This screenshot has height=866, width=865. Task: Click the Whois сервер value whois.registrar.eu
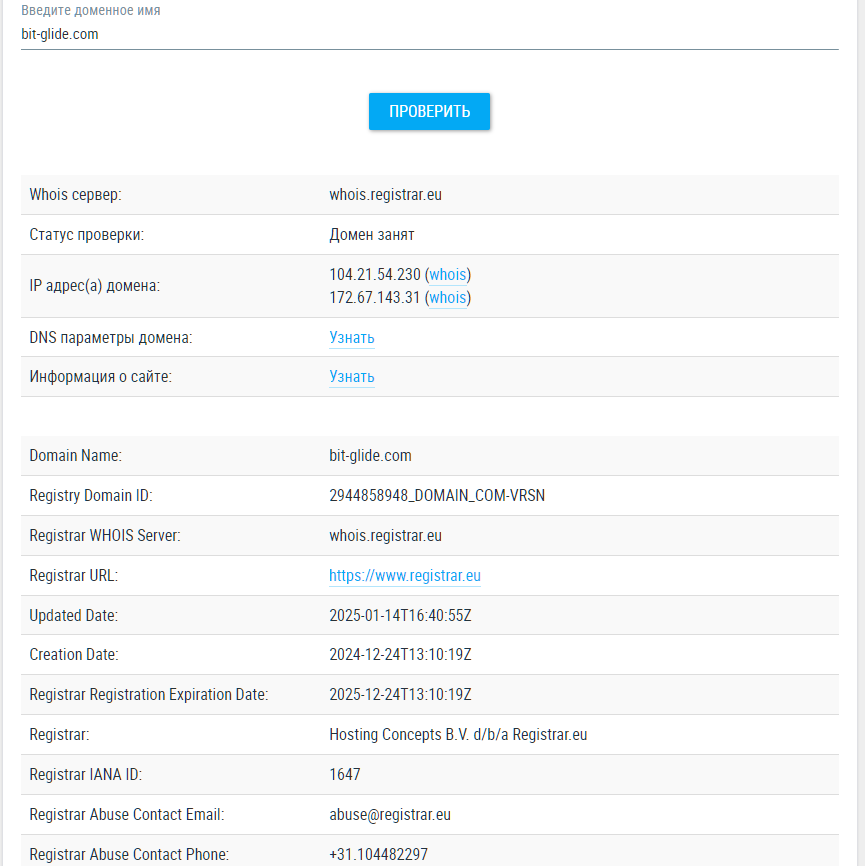[x=385, y=195]
